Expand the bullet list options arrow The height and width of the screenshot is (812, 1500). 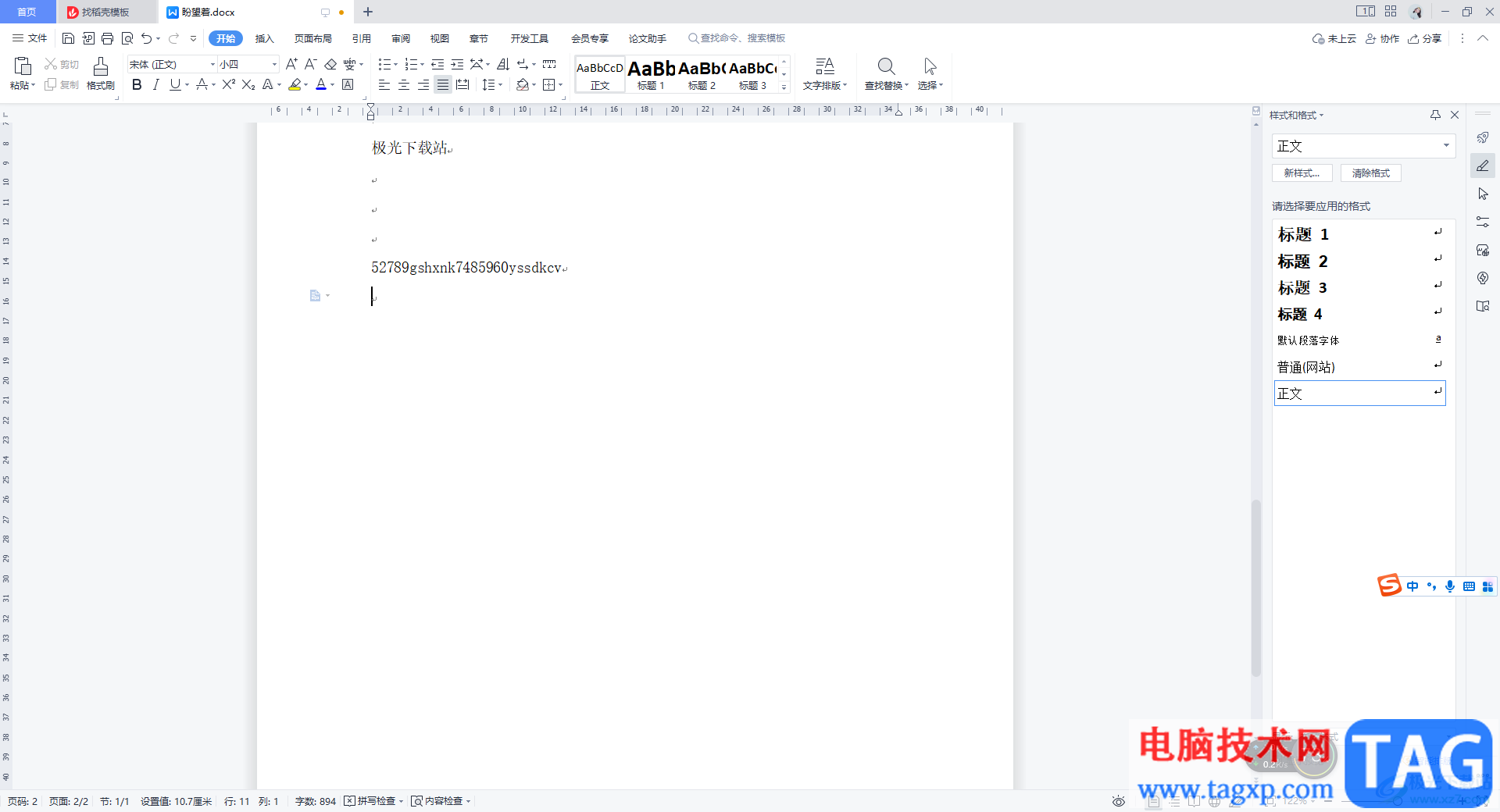pyautogui.click(x=395, y=65)
